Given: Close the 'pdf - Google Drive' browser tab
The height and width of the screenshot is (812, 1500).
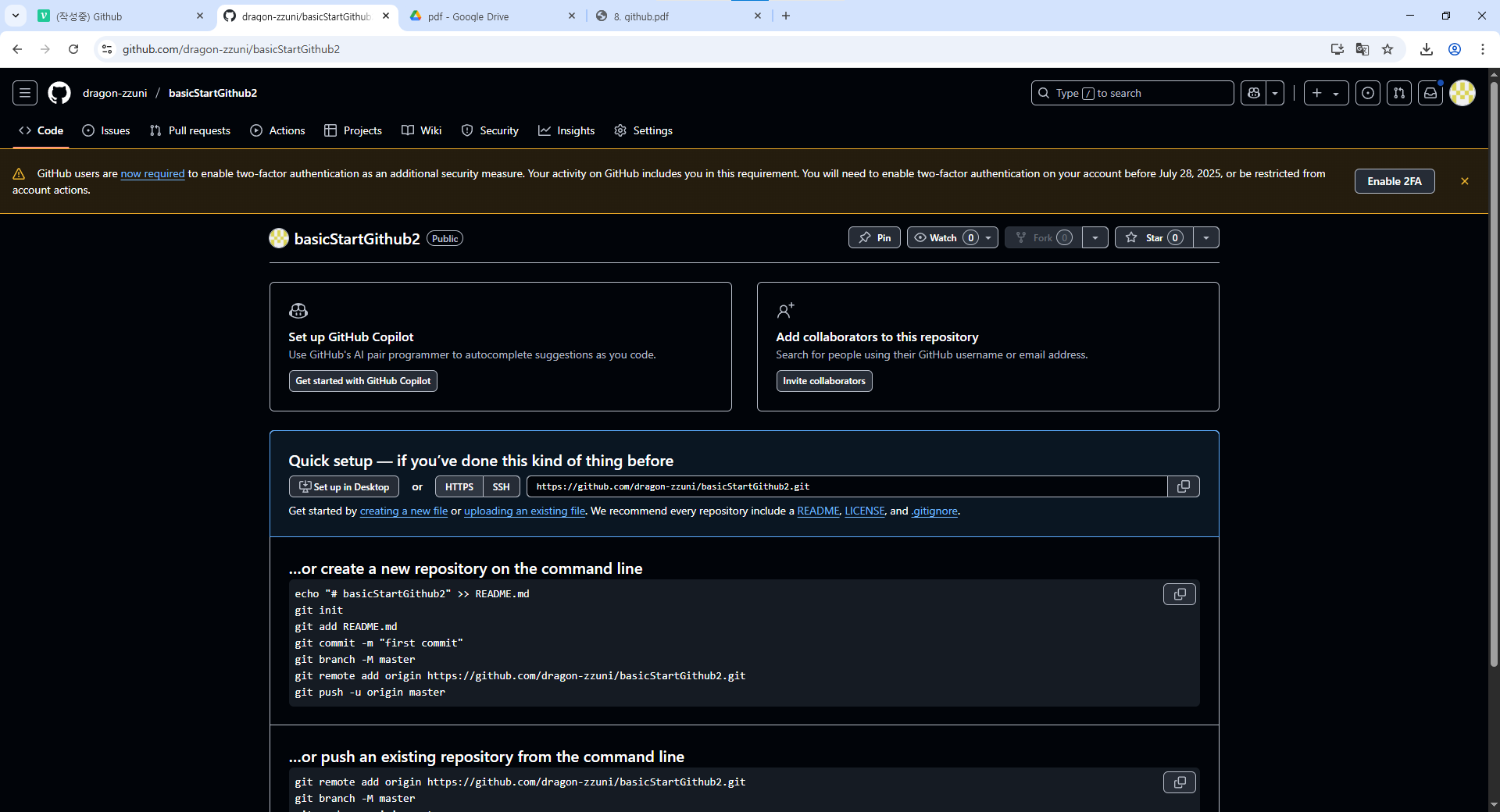Looking at the screenshot, I should tap(572, 16).
